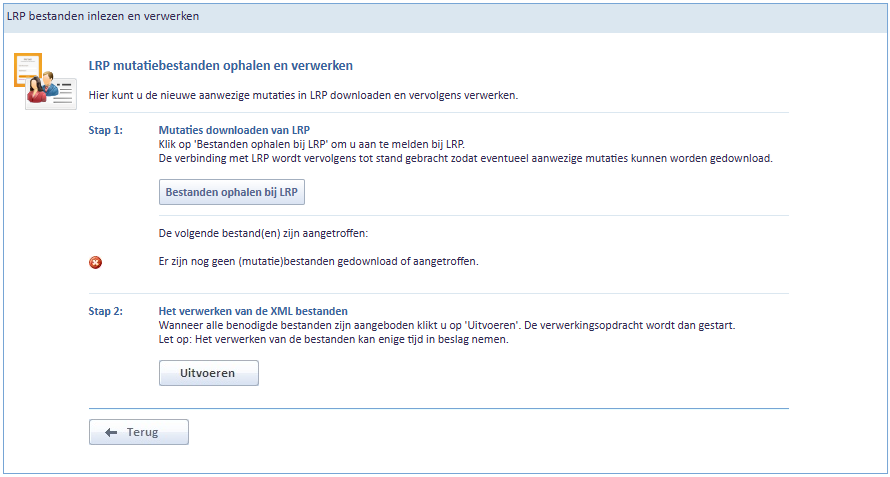Click the 'geen (mutatie)bestanden gedownload' error message
The width and height of the screenshot is (890, 477).
pyautogui.click(x=319, y=262)
